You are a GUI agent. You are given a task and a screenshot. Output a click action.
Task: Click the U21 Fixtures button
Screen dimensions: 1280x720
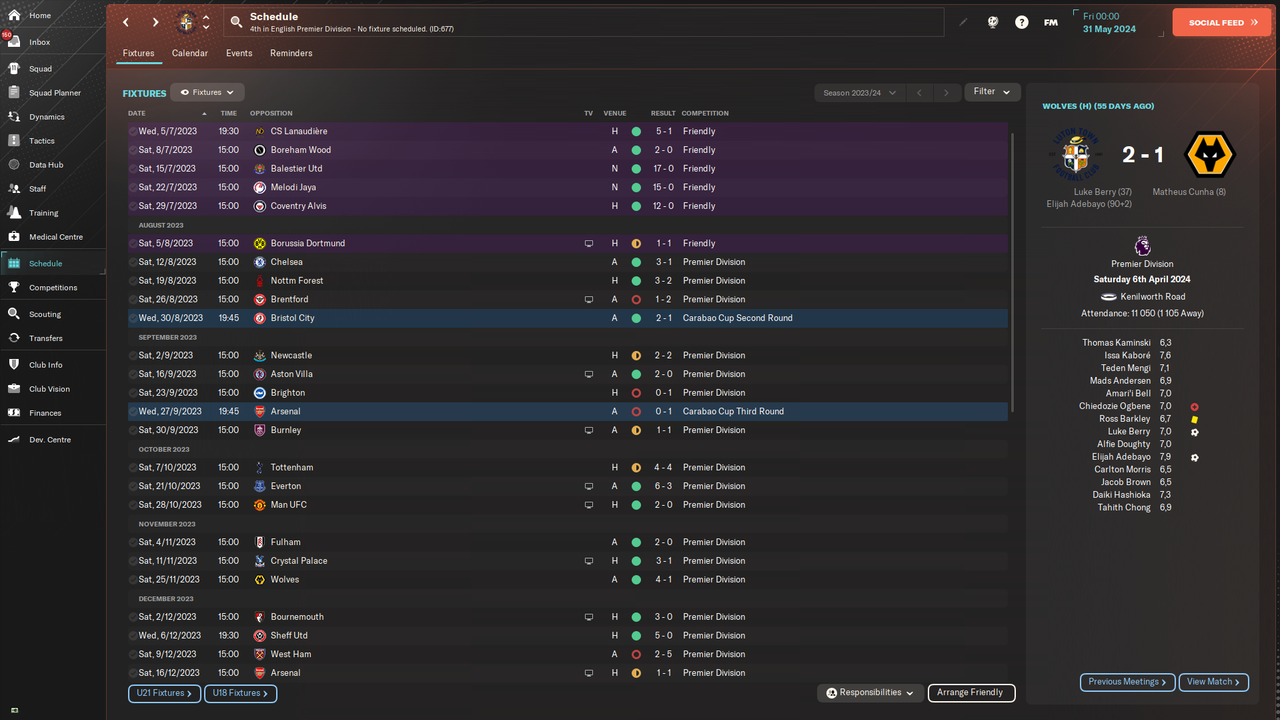coord(164,693)
